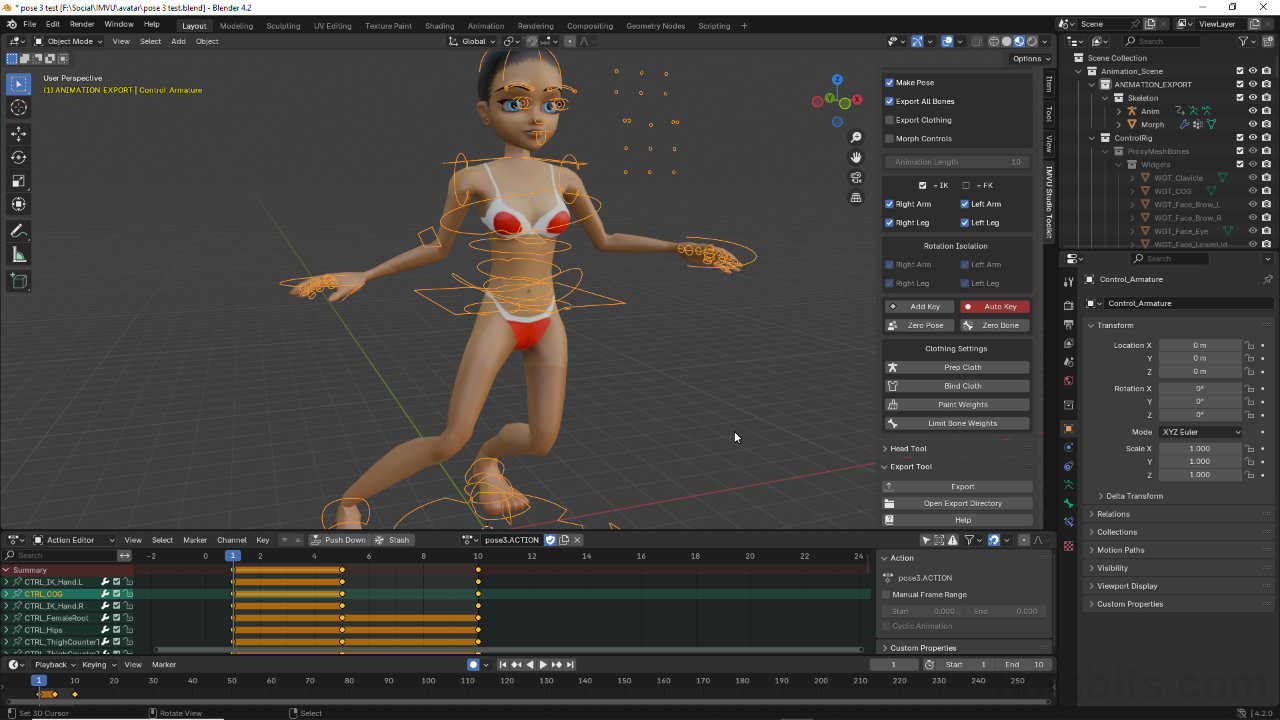
Task: Hide Animation_Scene collection with eye icon
Action: (1253, 71)
